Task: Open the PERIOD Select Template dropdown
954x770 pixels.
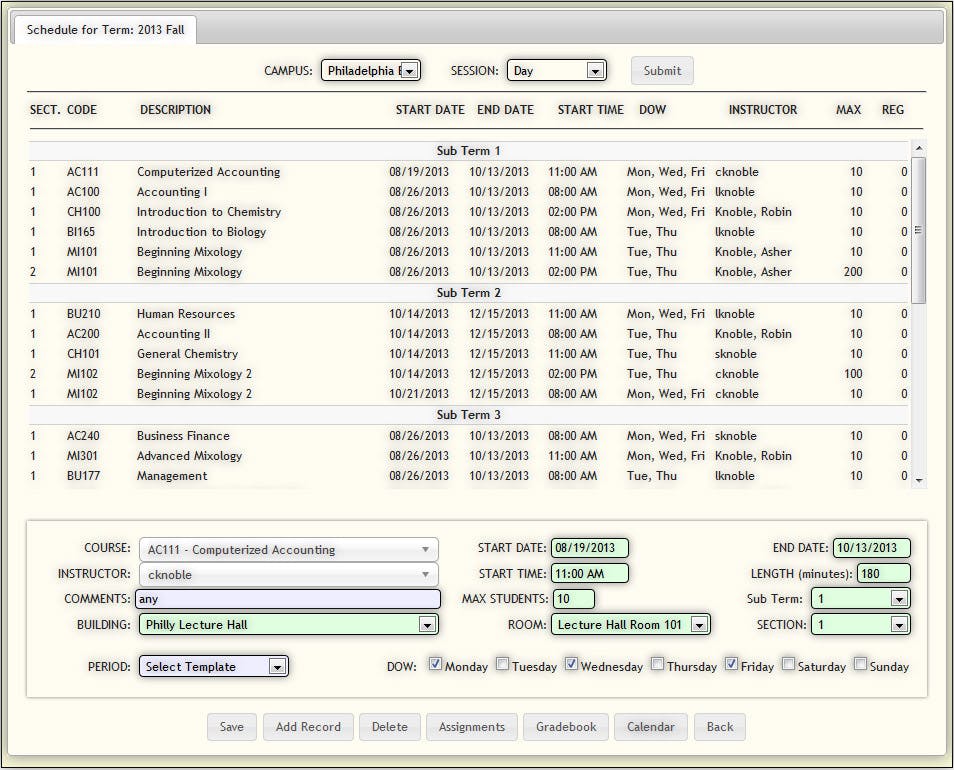Action: coord(214,667)
